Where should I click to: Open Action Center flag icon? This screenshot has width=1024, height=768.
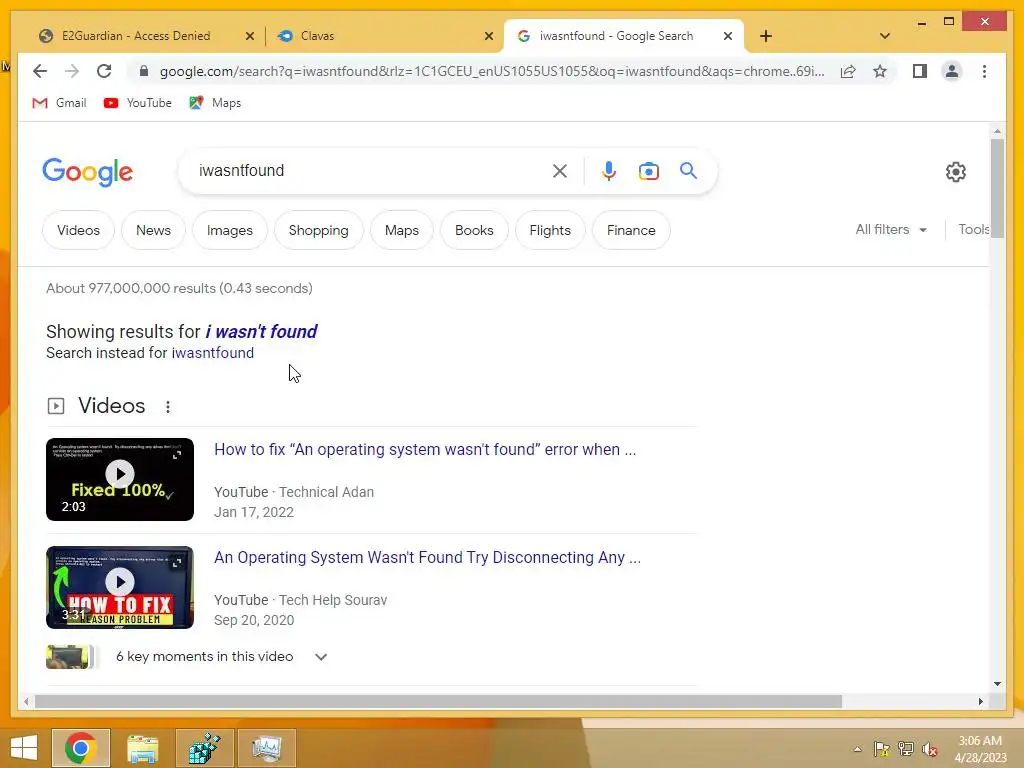(x=882, y=749)
